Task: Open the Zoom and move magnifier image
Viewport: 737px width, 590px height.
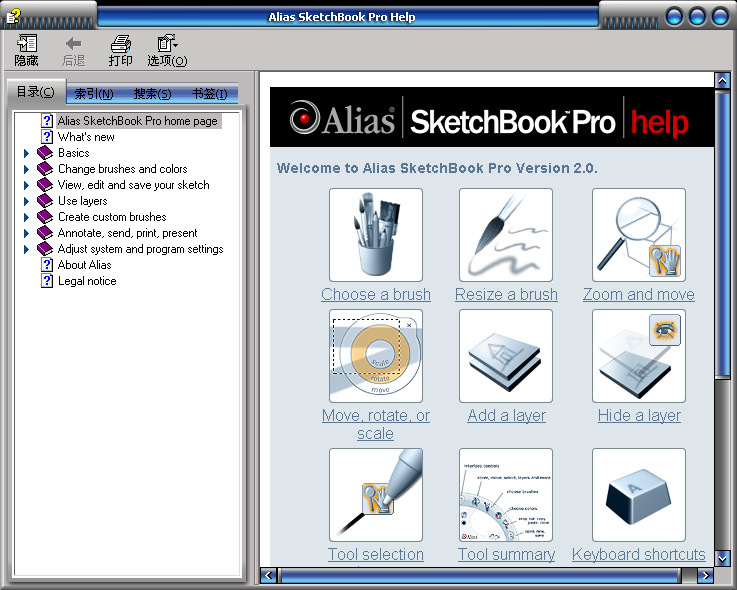Action: click(639, 235)
